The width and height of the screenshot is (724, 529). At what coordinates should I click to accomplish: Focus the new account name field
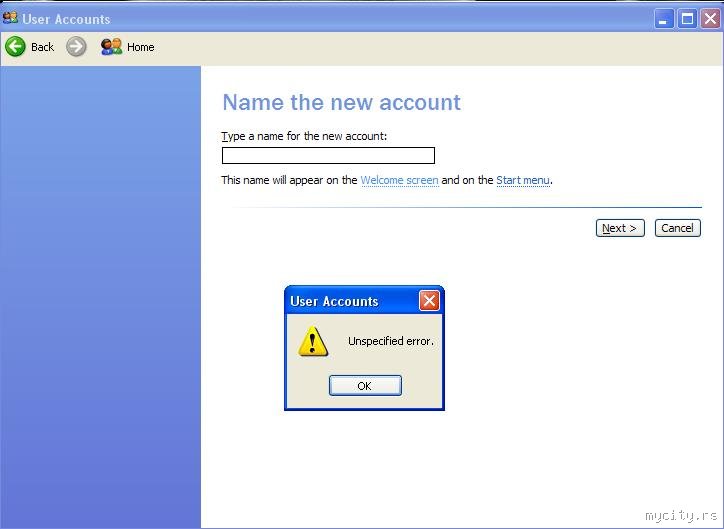(328, 156)
